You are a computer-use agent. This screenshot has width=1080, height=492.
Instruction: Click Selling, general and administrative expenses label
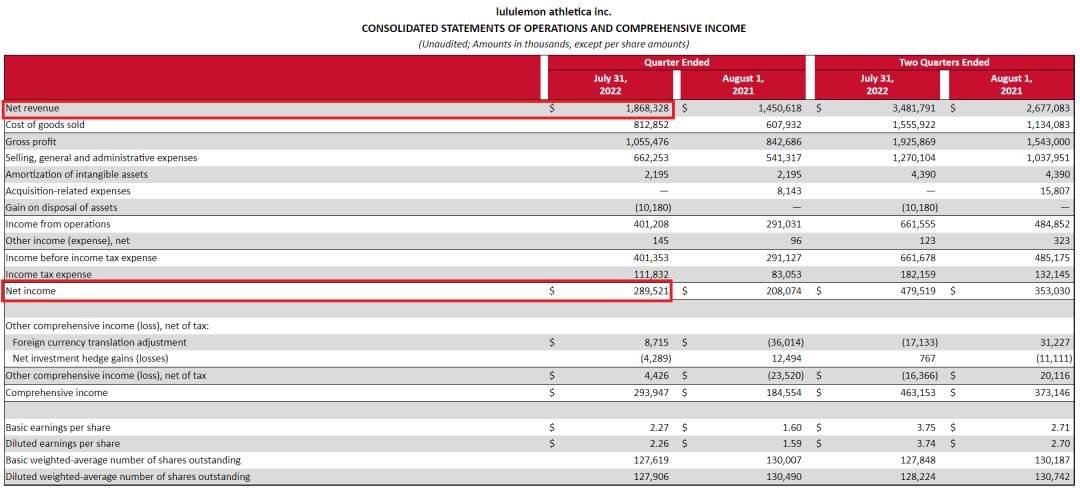pos(101,158)
